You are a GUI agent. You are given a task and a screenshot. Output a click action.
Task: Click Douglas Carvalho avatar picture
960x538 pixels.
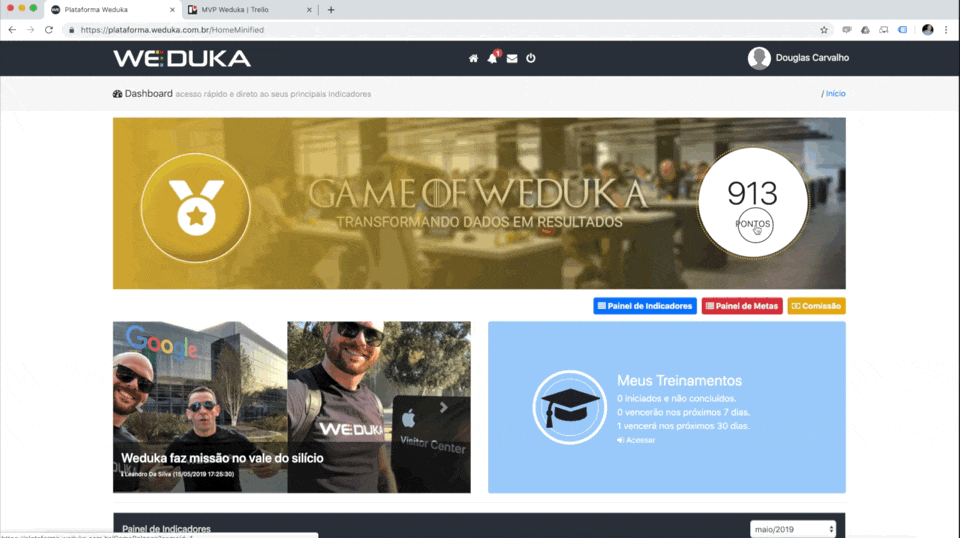pyautogui.click(x=759, y=58)
